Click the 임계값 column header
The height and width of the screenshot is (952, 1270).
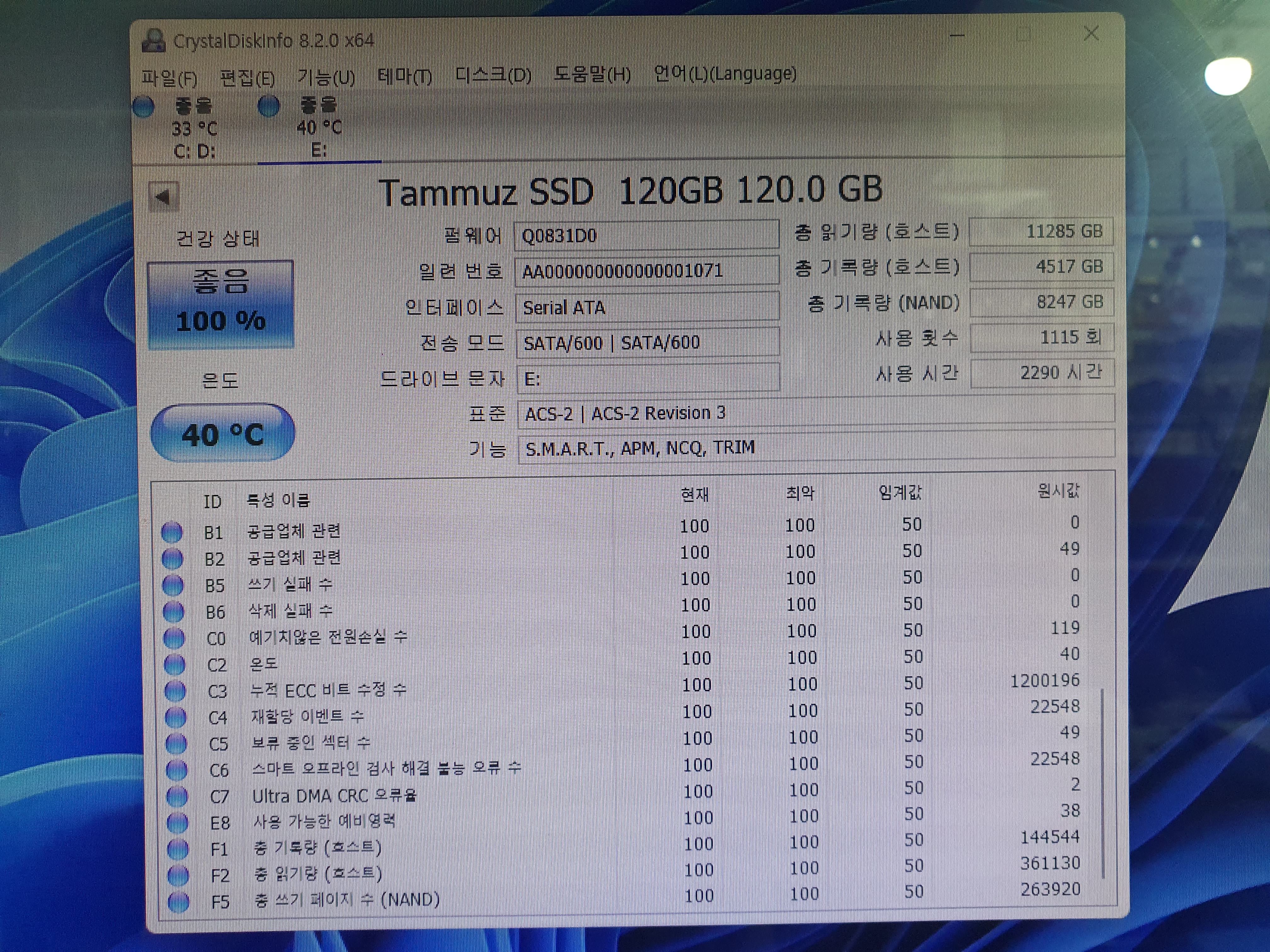[x=900, y=492]
